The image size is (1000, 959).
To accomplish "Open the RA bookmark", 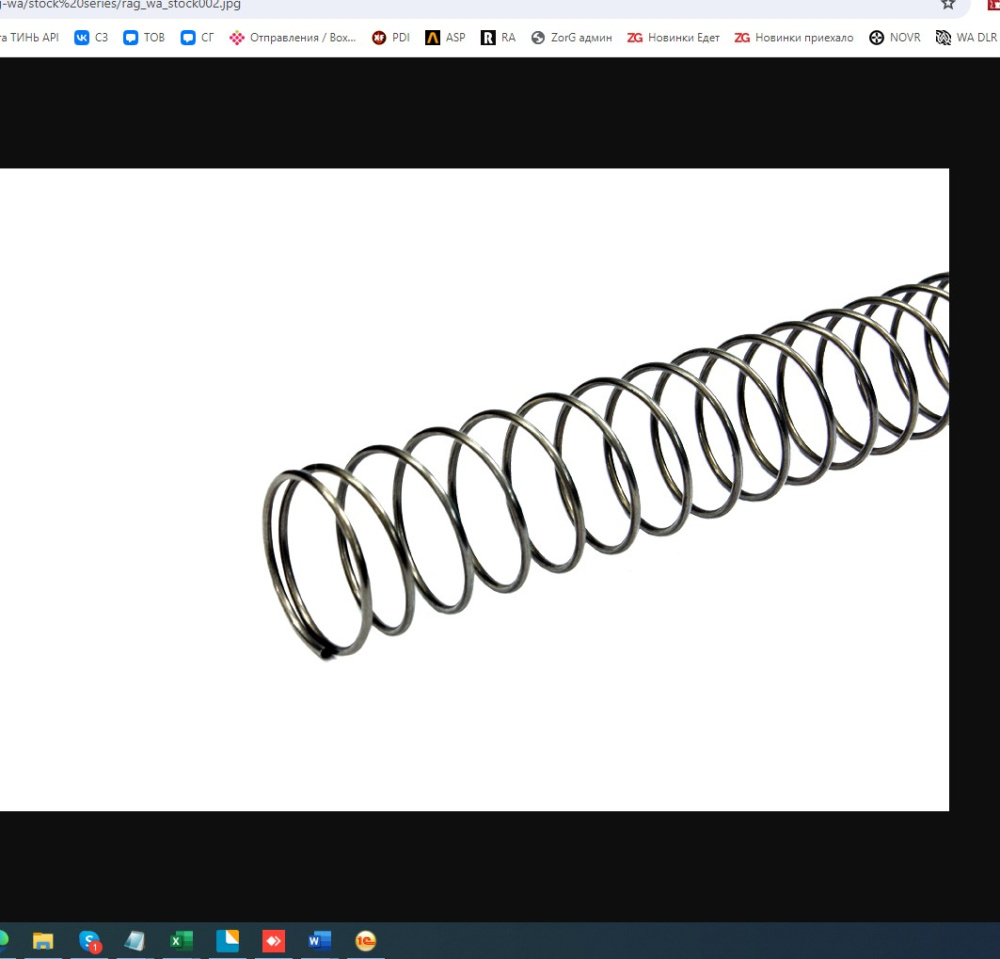I will [x=498, y=38].
